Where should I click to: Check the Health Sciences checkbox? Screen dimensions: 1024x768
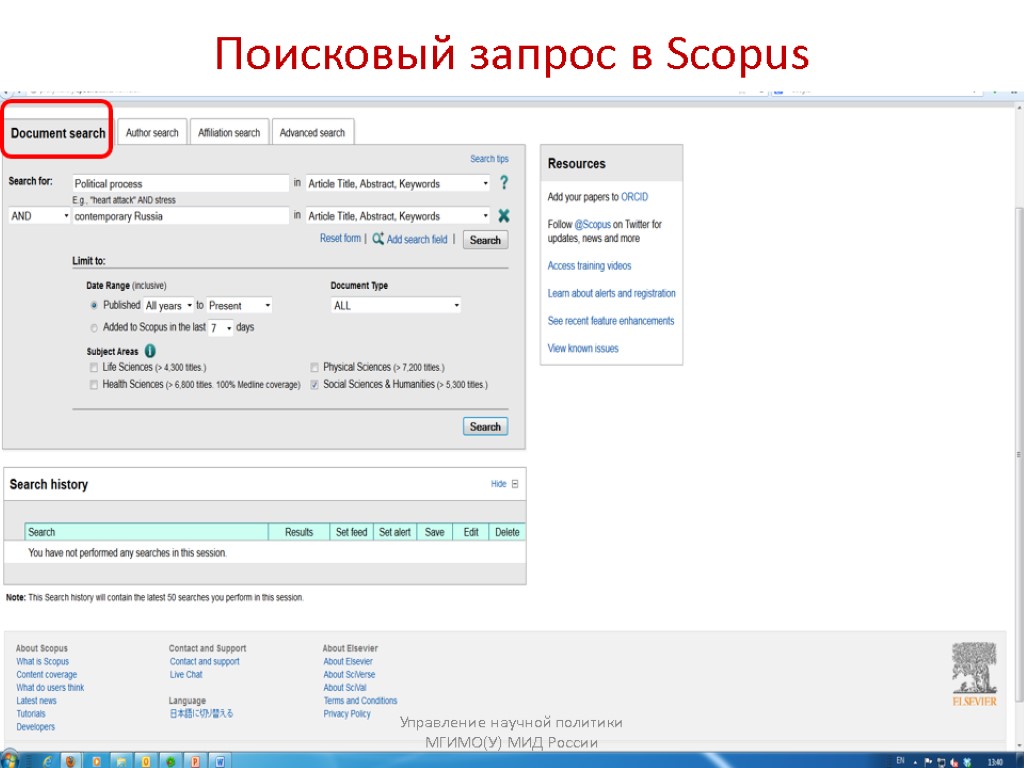94,385
